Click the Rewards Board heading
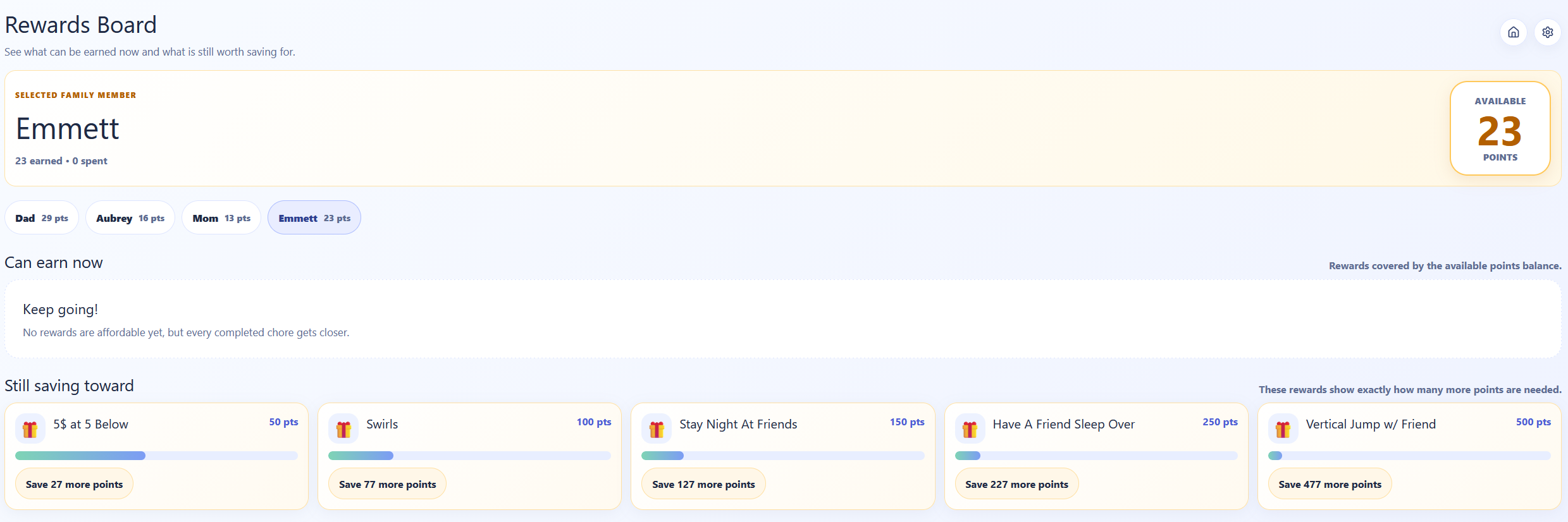The width and height of the screenshot is (1568, 522). (x=80, y=25)
